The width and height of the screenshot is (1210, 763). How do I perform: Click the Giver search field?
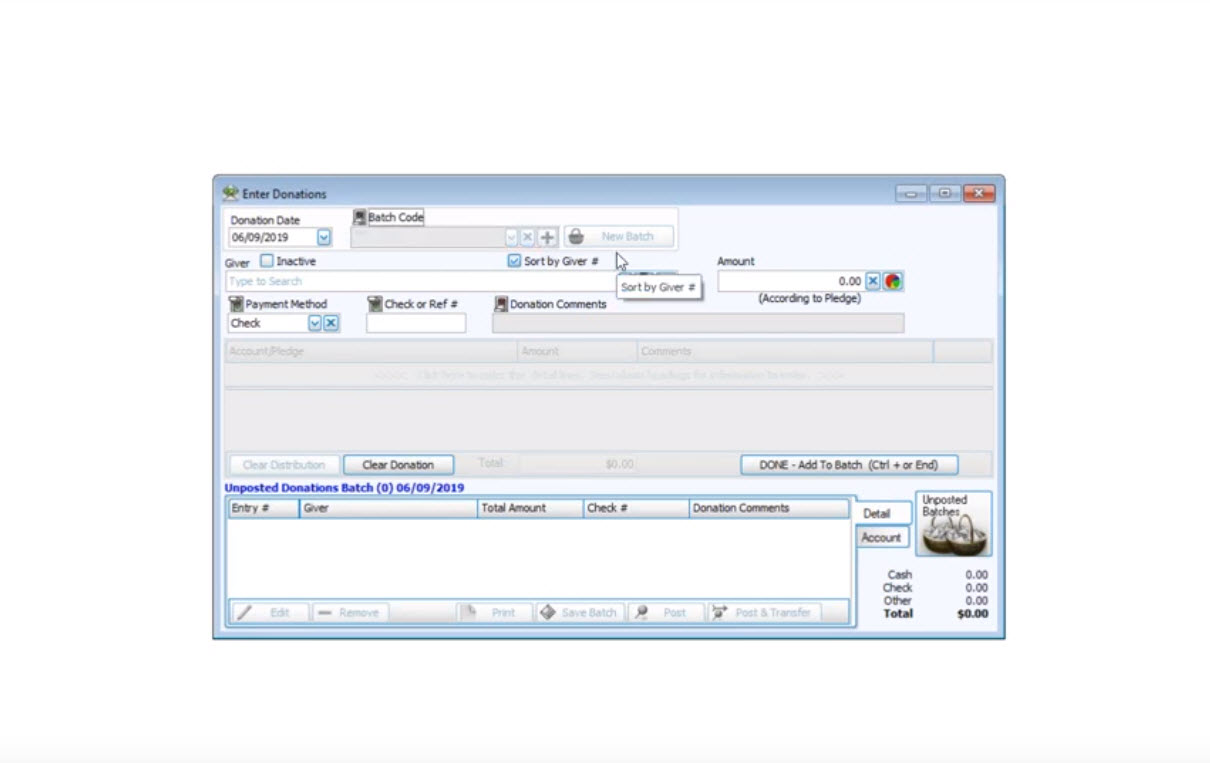coord(420,282)
